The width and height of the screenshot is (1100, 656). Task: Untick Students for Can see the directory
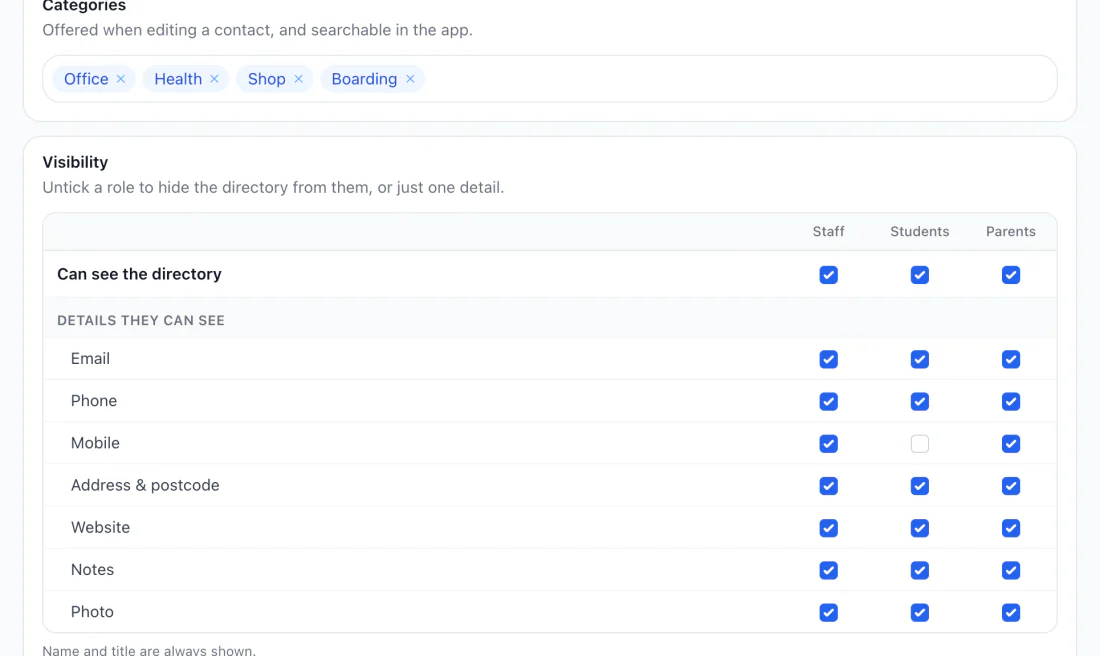920,275
